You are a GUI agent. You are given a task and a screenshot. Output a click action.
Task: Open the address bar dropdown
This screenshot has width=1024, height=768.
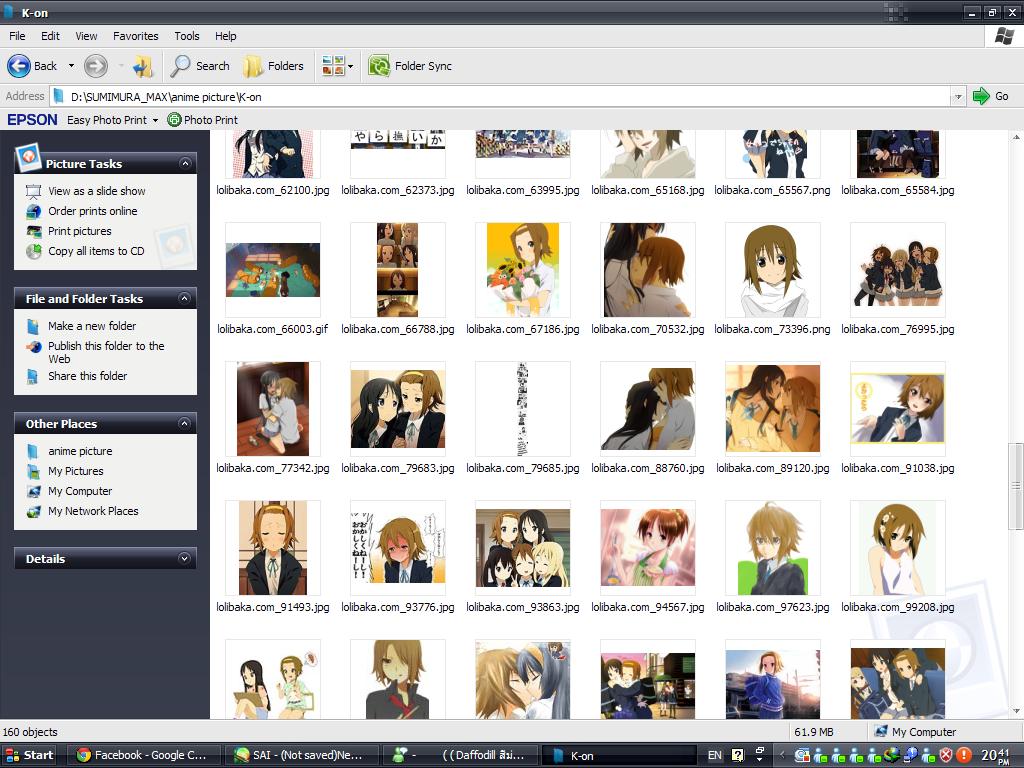click(958, 97)
